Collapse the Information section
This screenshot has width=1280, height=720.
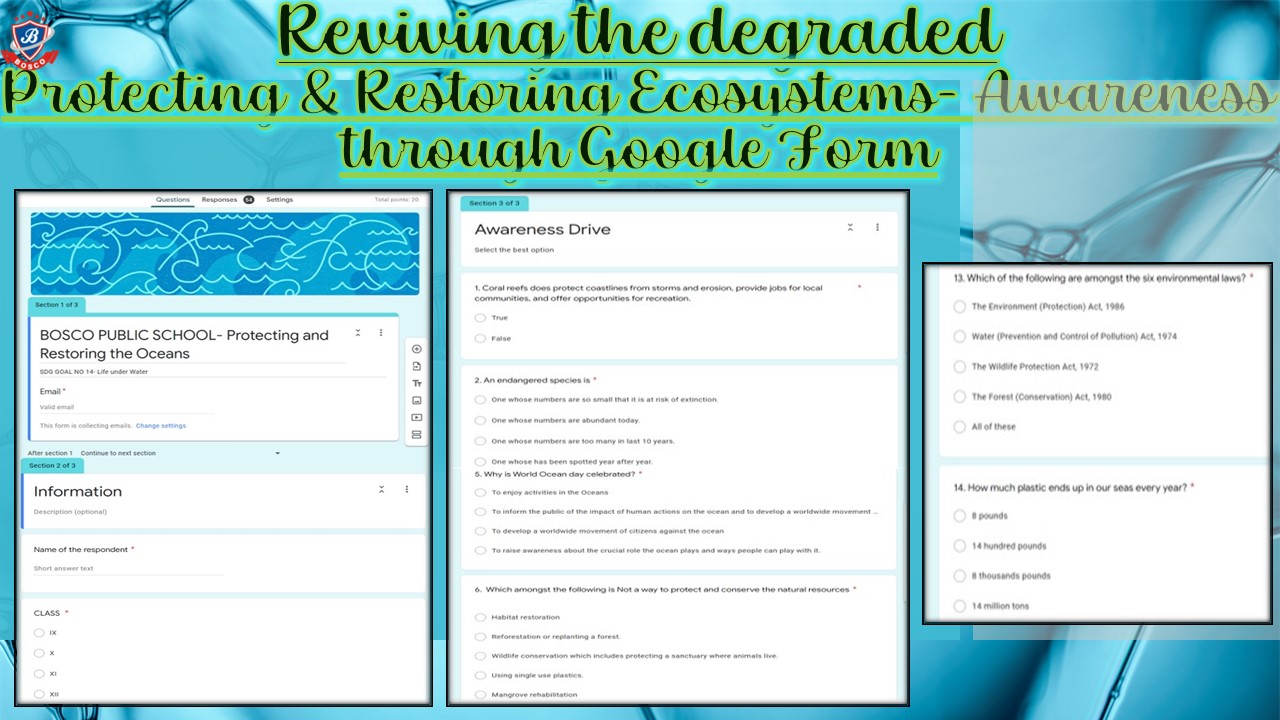click(x=382, y=490)
